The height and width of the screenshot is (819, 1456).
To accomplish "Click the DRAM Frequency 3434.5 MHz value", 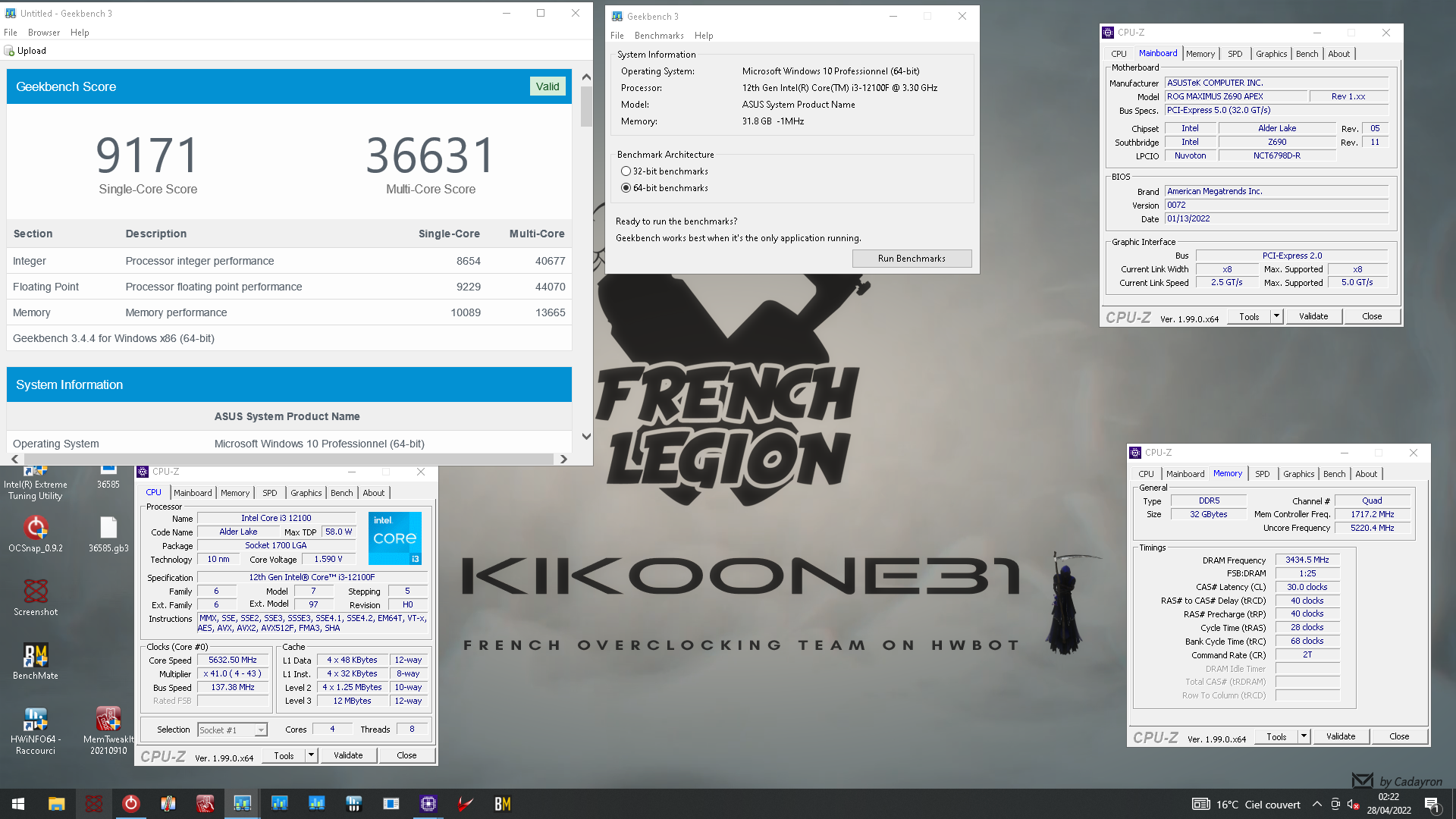I will [1307, 560].
